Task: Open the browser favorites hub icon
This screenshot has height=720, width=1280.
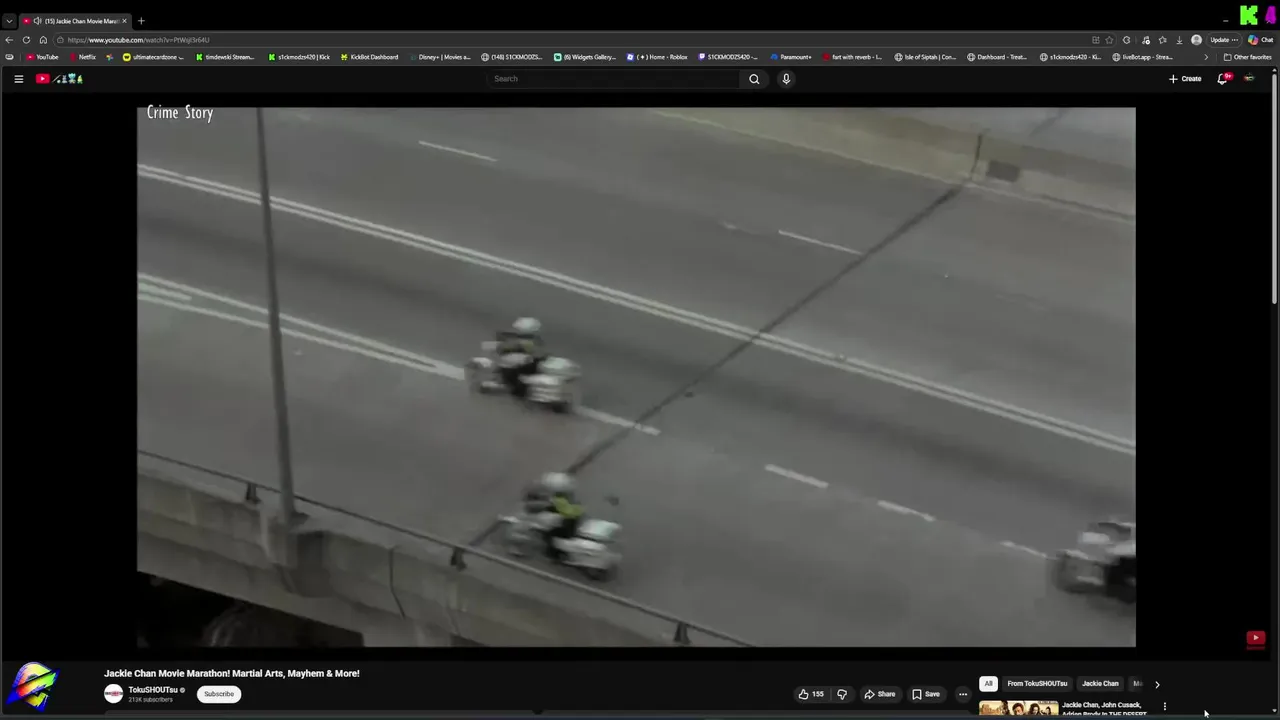Action: pos(1162,40)
